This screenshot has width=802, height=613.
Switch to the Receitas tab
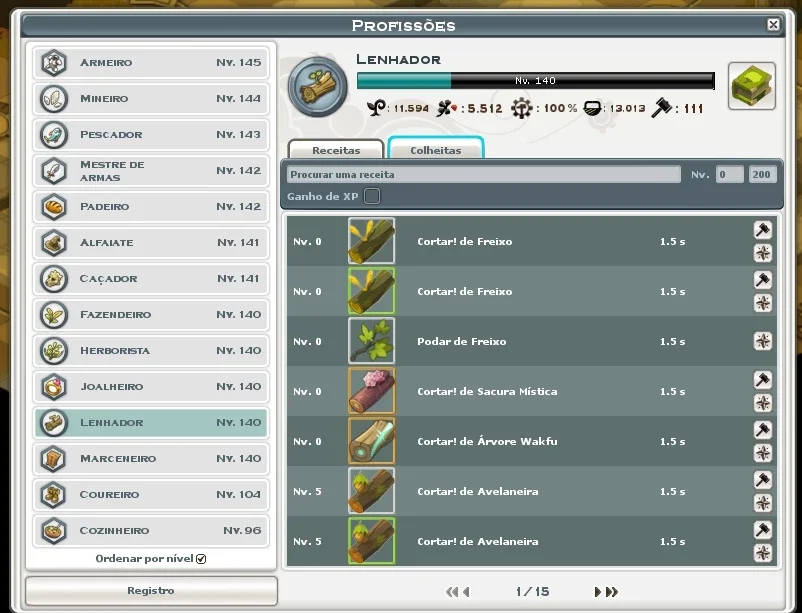[x=336, y=149]
